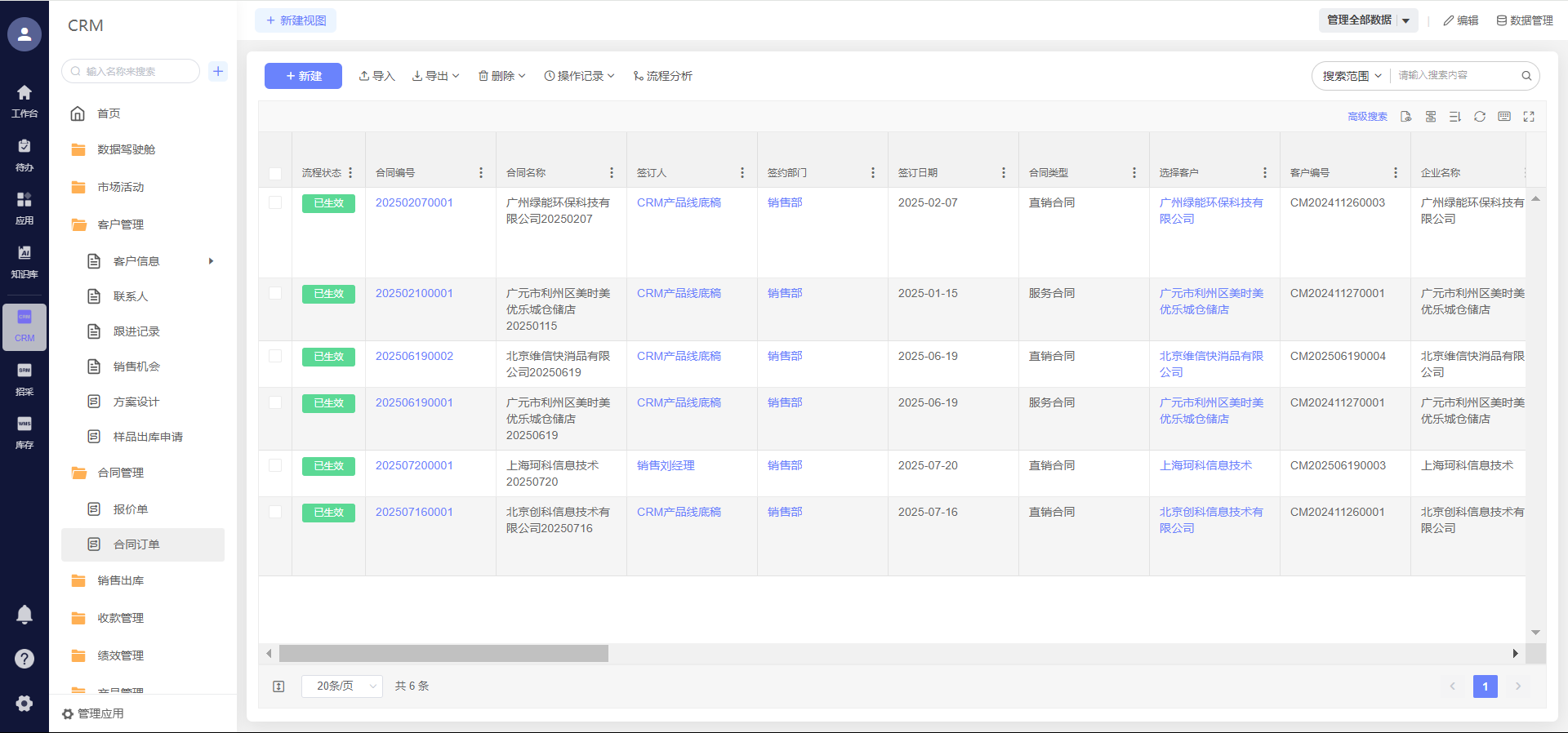Viewport: 1568px width, 733px height.
Task: Select checkbox for contract 202507200001 row
Action: pyautogui.click(x=275, y=465)
